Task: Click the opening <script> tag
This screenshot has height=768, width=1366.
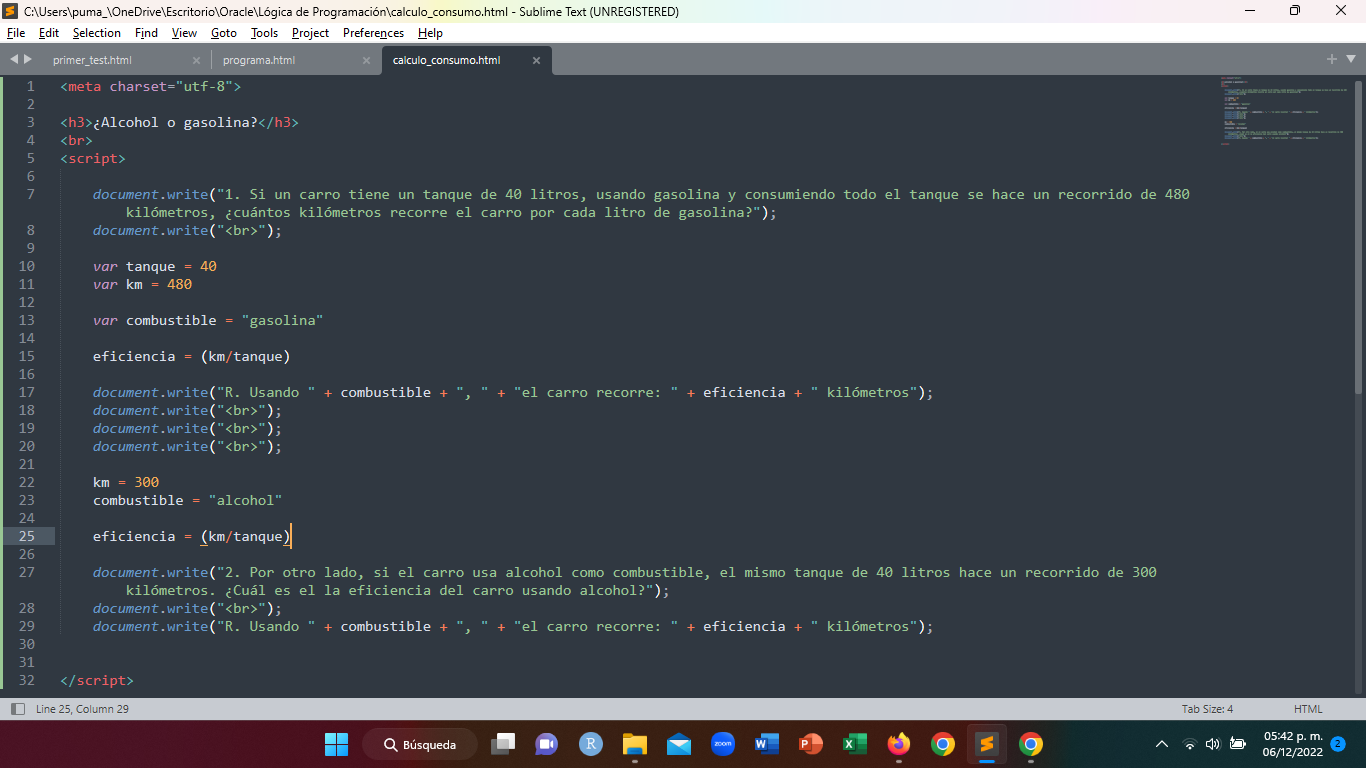Action: click(x=93, y=158)
